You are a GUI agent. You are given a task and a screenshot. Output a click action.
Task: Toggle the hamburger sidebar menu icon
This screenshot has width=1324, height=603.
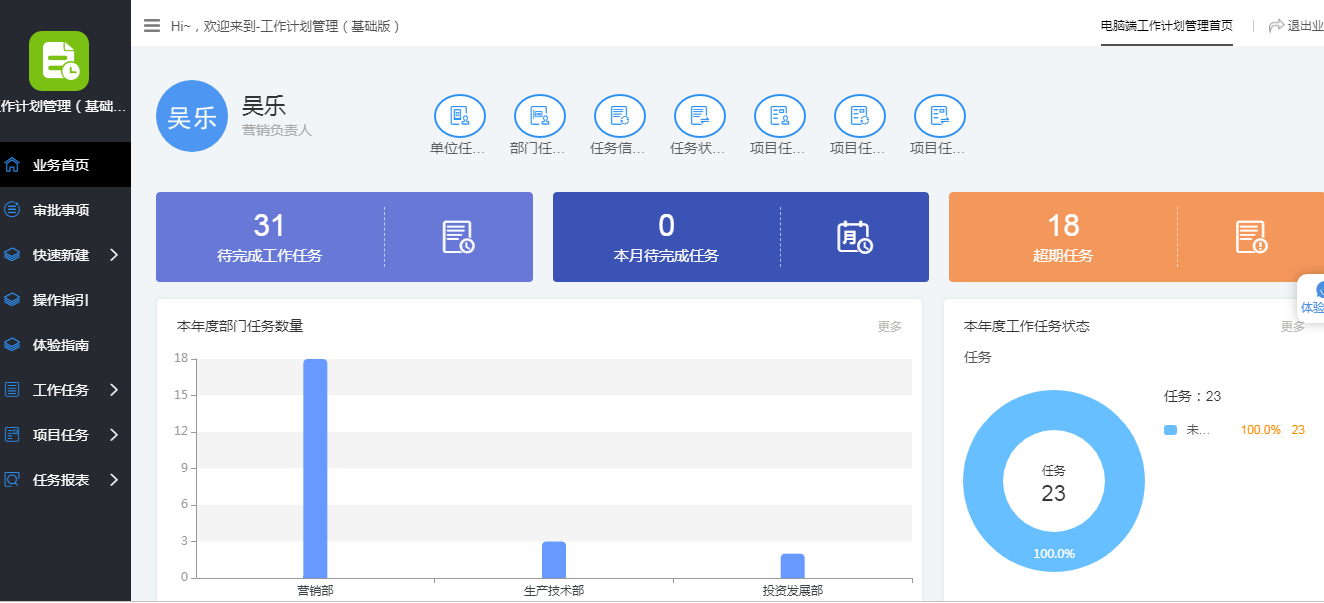click(x=152, y=26)
